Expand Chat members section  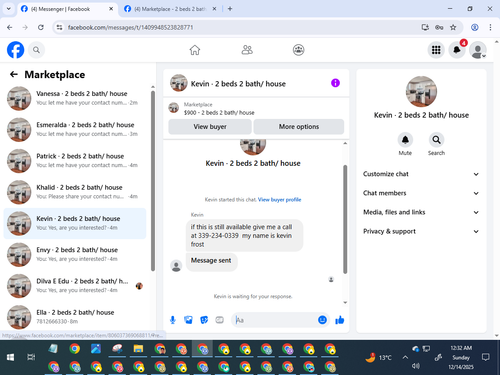pos(421,193)
